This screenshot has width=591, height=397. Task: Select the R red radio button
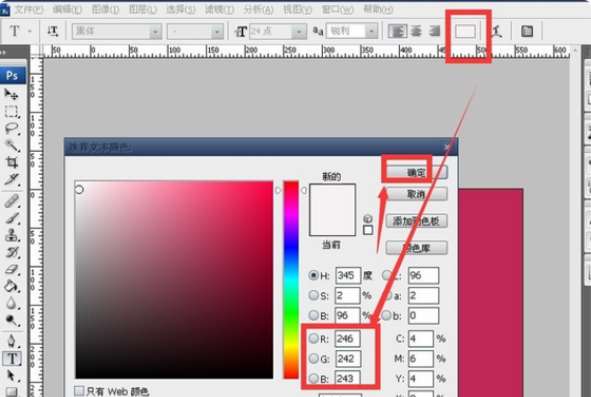314,338
